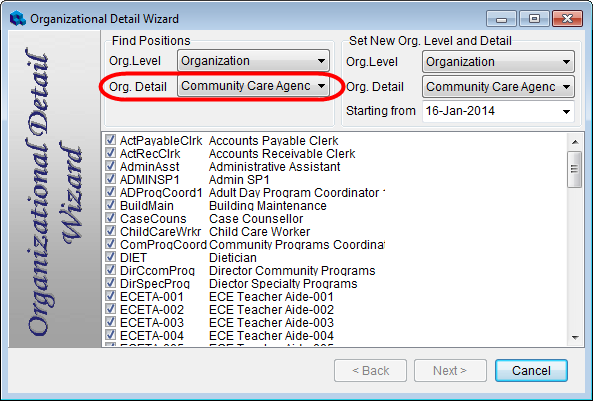Minimize the Organizational Detail Wizard window
593x401 pixels.
click(x=501, y=19)
